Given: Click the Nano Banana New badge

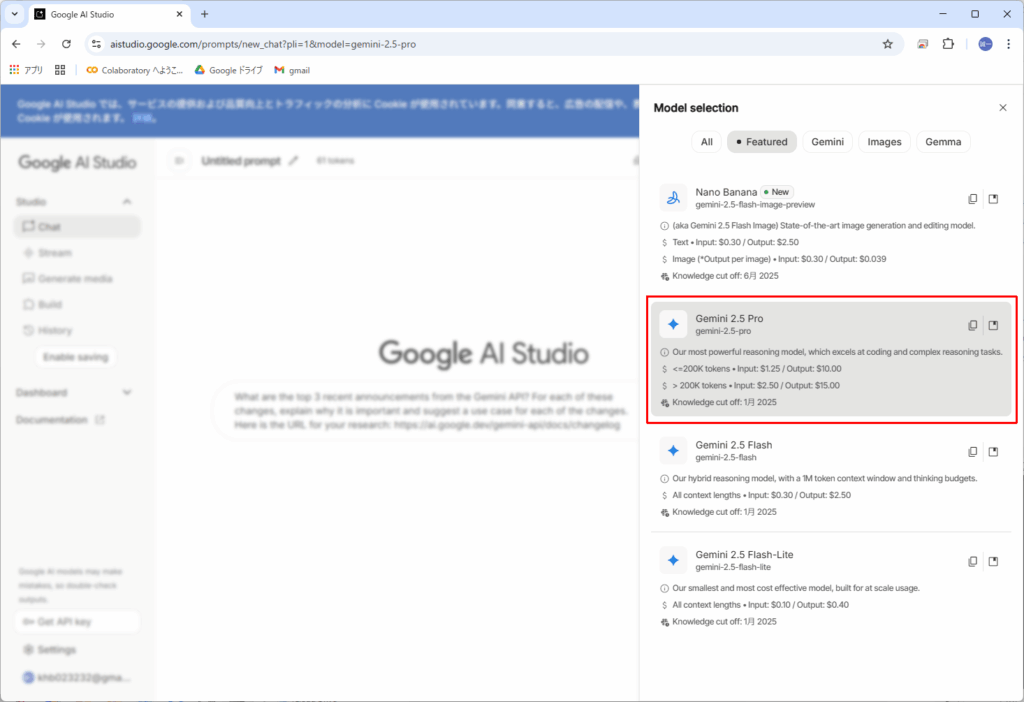Looking at the screenshot, I should pos(776,192).
